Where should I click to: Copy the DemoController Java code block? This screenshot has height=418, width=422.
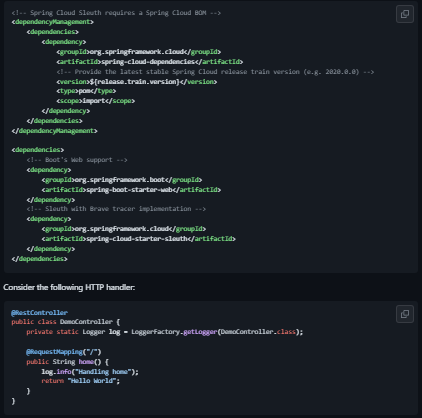(405, 314)
